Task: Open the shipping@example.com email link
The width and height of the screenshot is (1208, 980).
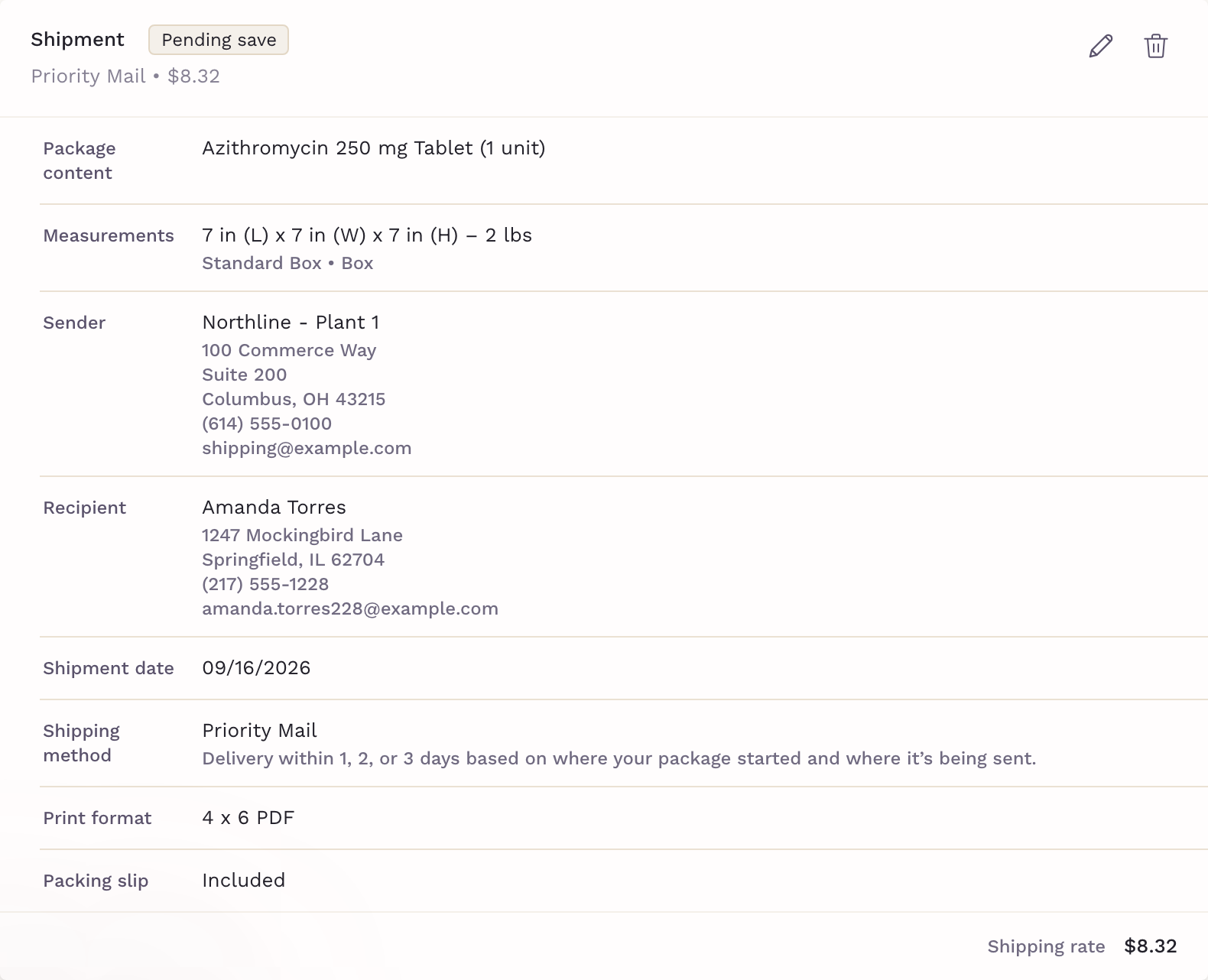Action: (307, 448)
